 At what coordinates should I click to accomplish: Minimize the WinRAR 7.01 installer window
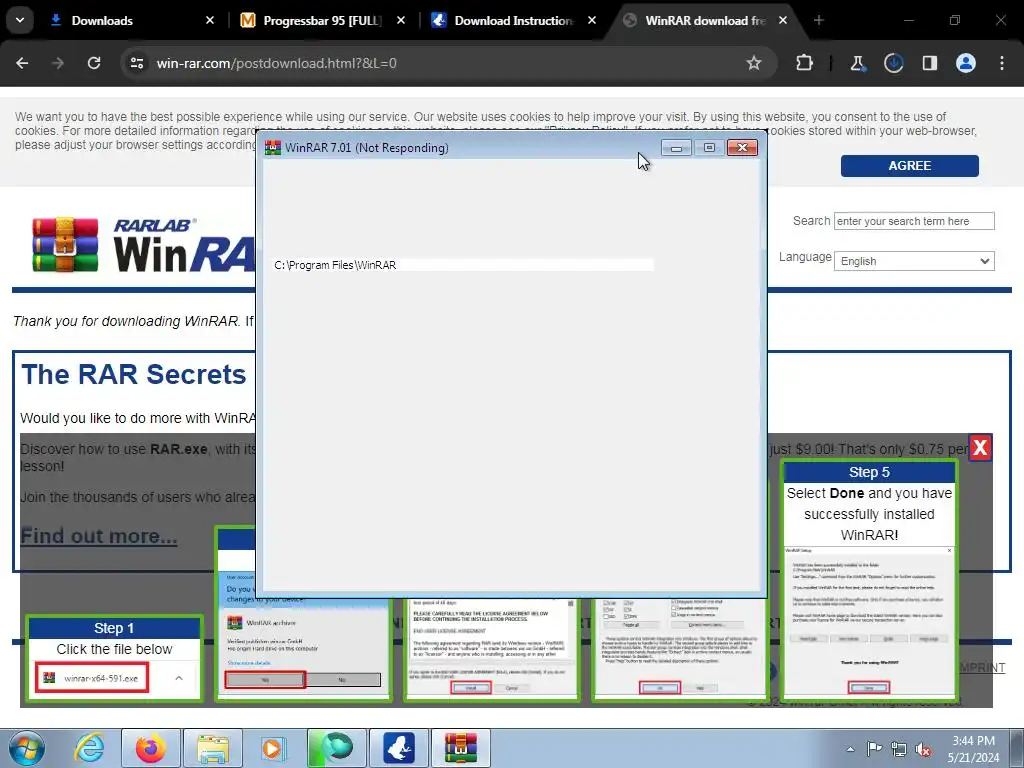[676, 148]
